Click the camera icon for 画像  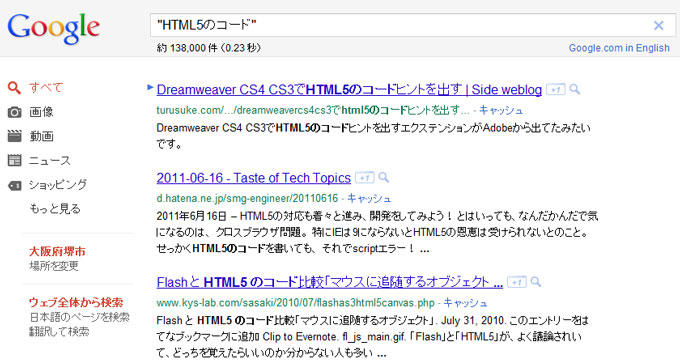(14, 112)
